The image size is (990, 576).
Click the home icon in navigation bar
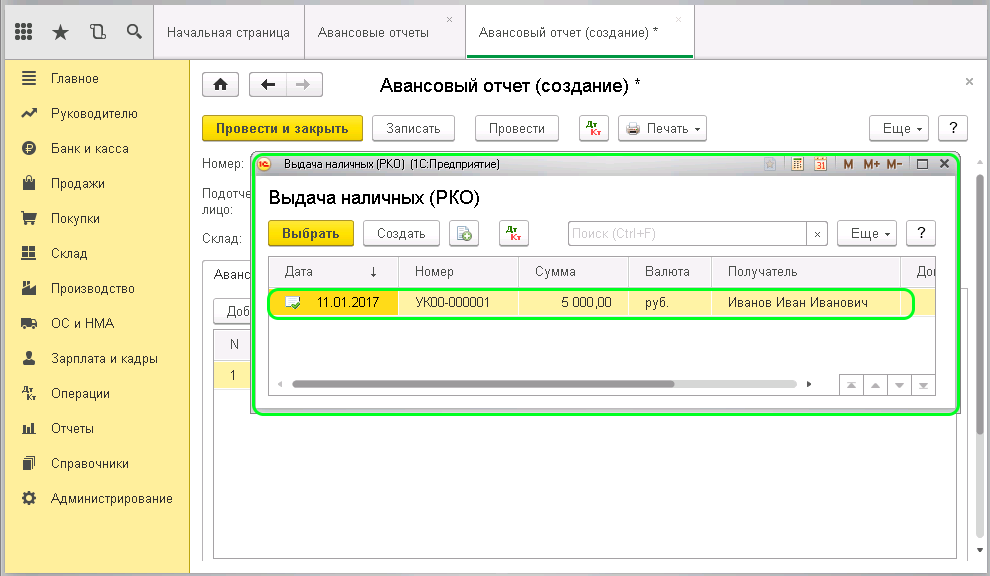click(220, 84)
